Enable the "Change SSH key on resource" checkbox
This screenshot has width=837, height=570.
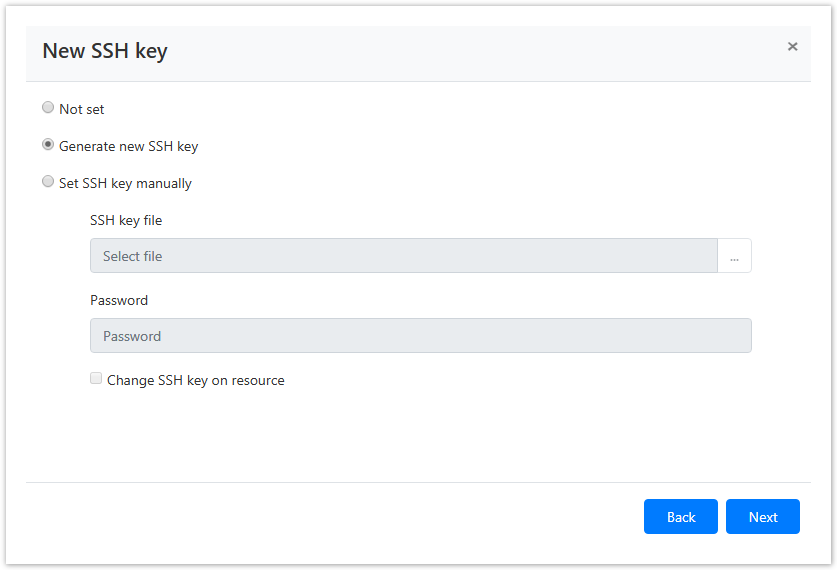pos(96,379)
